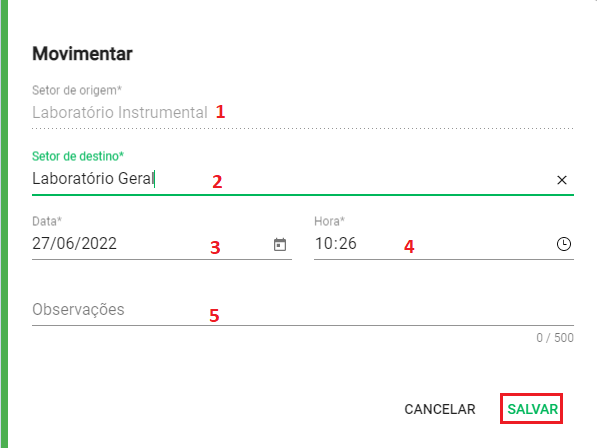Click the 0 / 500 character counter
This screenshot has height=448, width=597.
(555, 338)
